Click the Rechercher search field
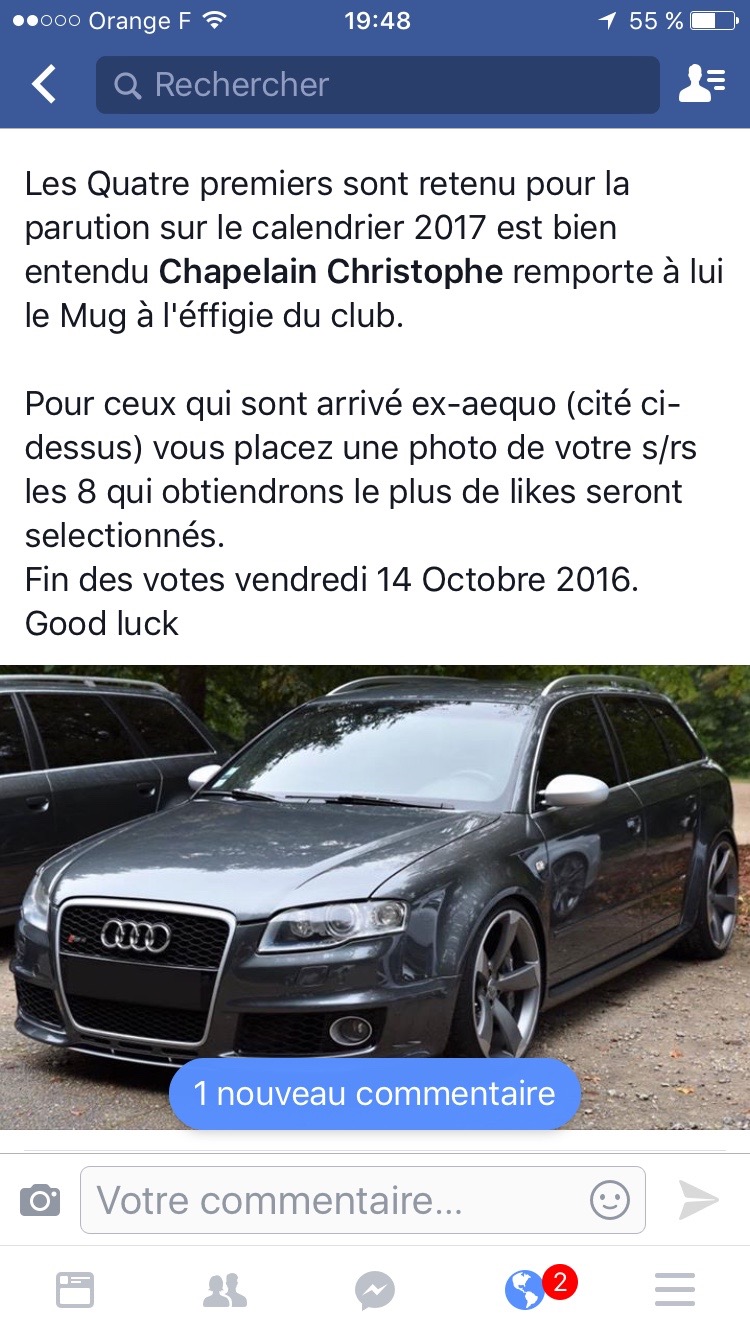The width and height of the screenshot is (750, 1334). tap(378, 85)
